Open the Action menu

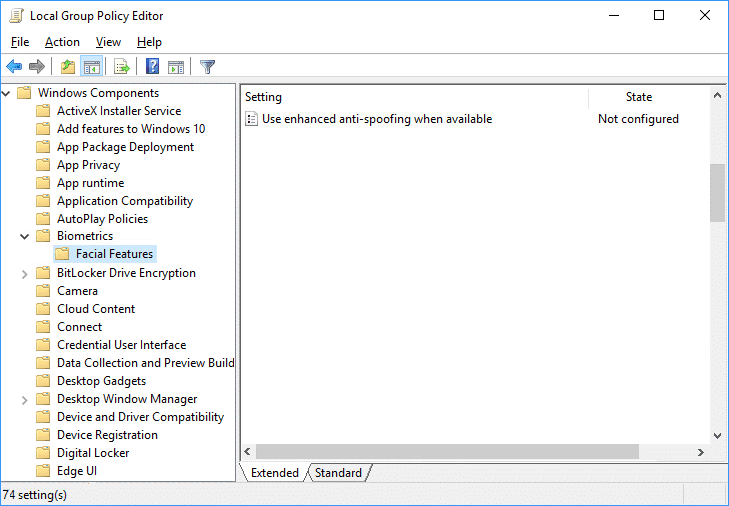[x=62, y=42]
